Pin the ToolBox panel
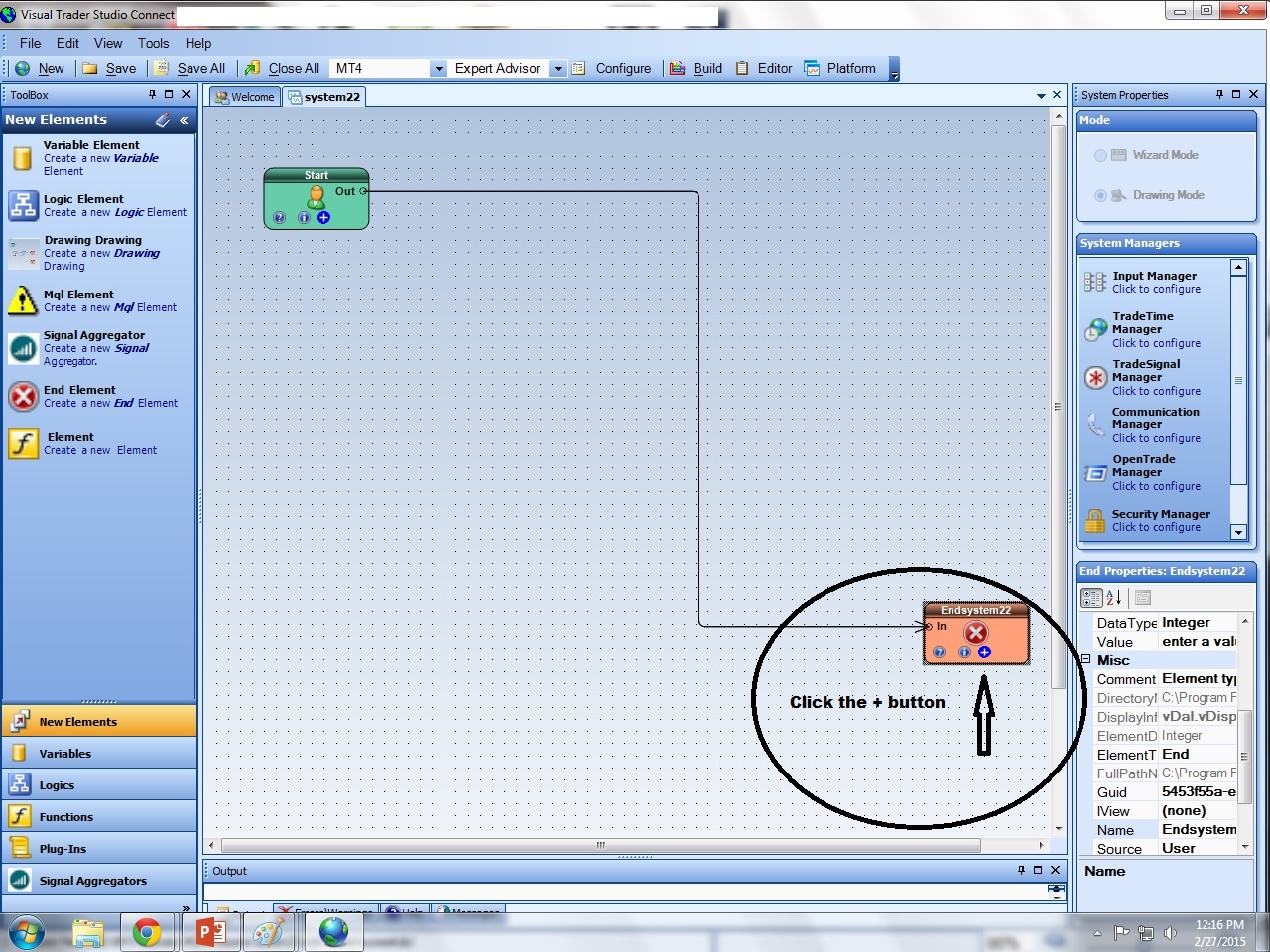Screen dimensions: 1270x952 tap(152, 95)
